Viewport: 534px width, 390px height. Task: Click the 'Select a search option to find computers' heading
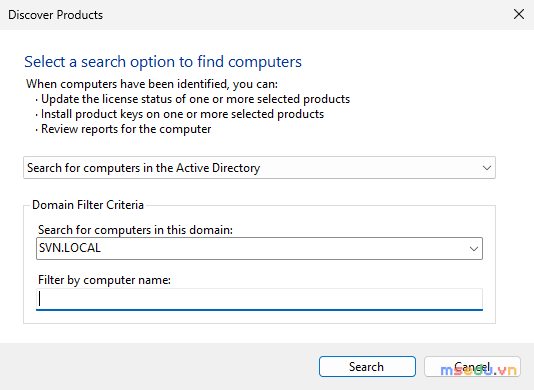(163, 62)
